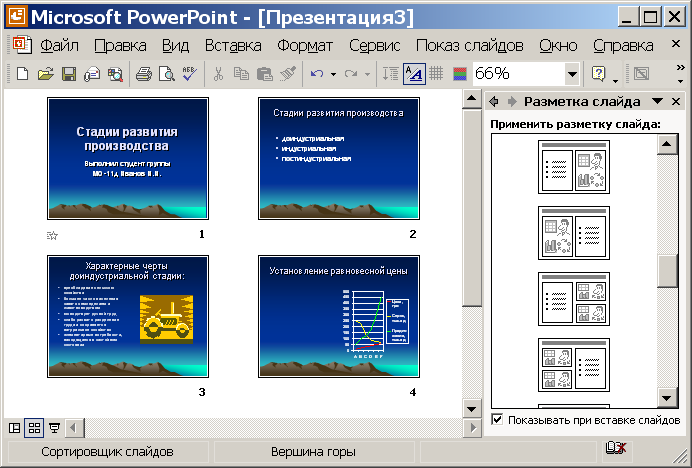Close the "Разметка слайда" task pane
Viewport: 692px width, 468px height.
tap(676, 102)
